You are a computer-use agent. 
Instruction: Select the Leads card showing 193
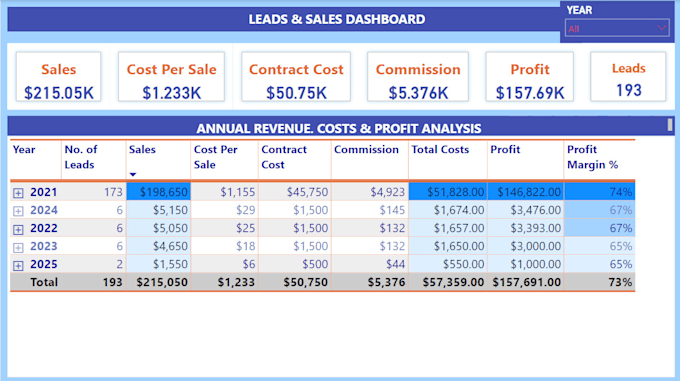tap(628, 77)
